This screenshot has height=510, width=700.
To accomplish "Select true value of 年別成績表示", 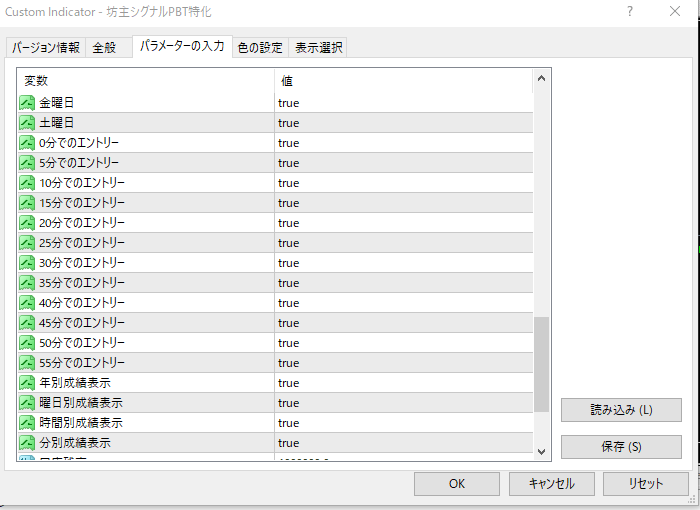I will click(x=288, y=383).
